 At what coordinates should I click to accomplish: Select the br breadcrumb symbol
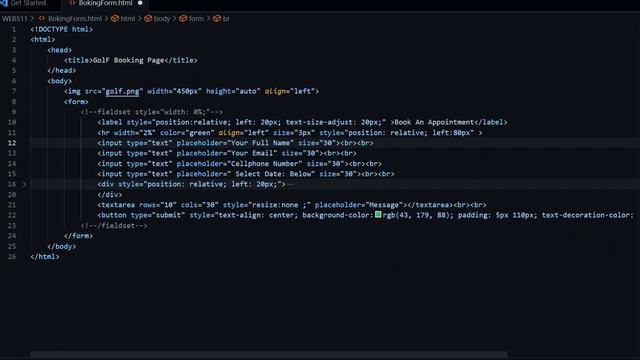(x=226, y=19)
